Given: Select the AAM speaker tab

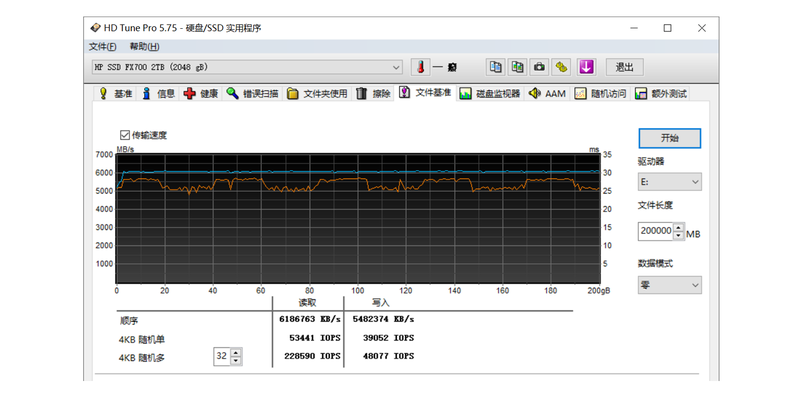Looking at the screenshot, I should click(x=547, y=93).
